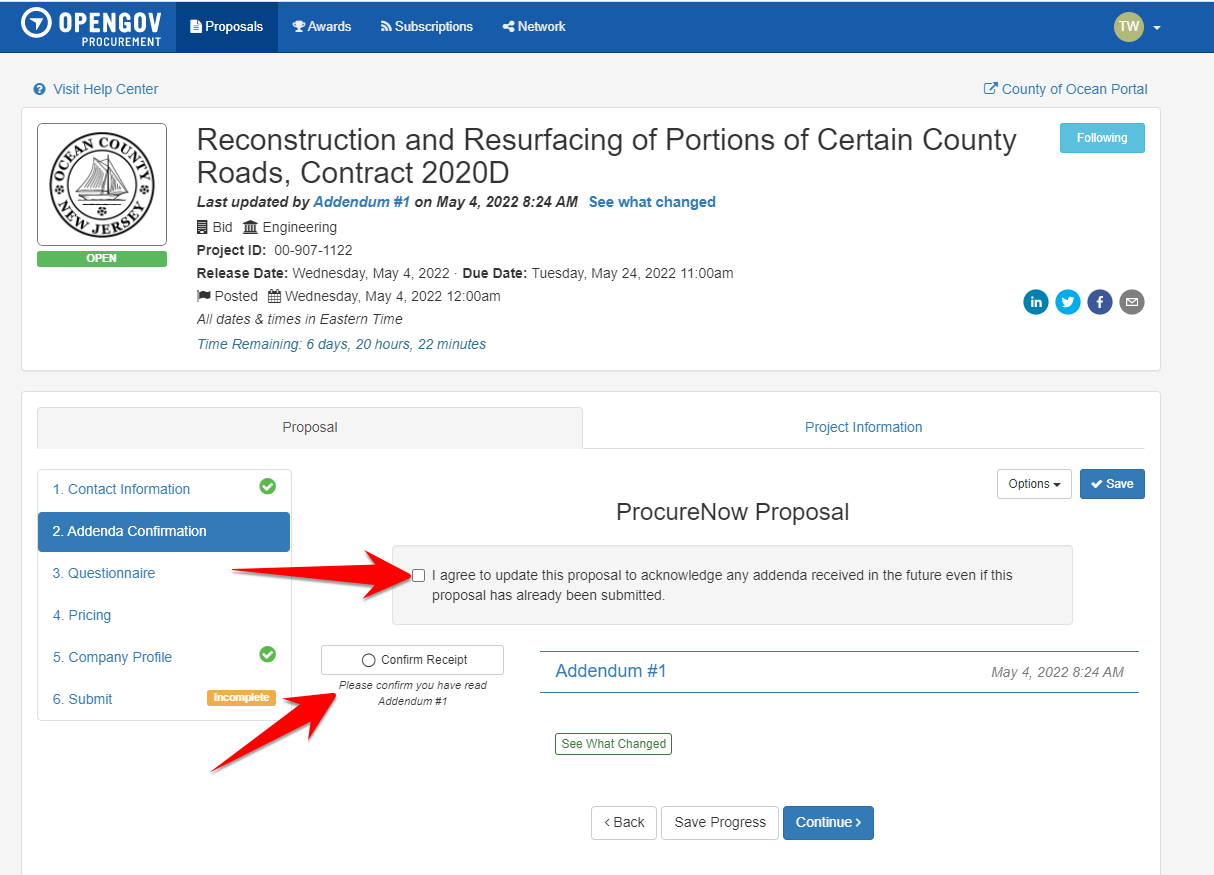Click the OpenGov Procurement logo
The height and width of the screenshot is (875, 1214).
[92, 27]
